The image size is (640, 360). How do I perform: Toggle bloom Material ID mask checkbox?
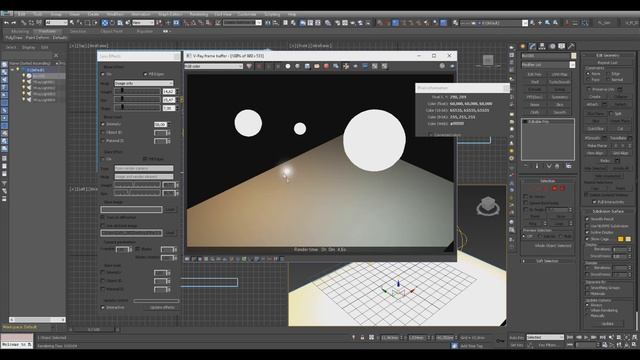(103, 140)
